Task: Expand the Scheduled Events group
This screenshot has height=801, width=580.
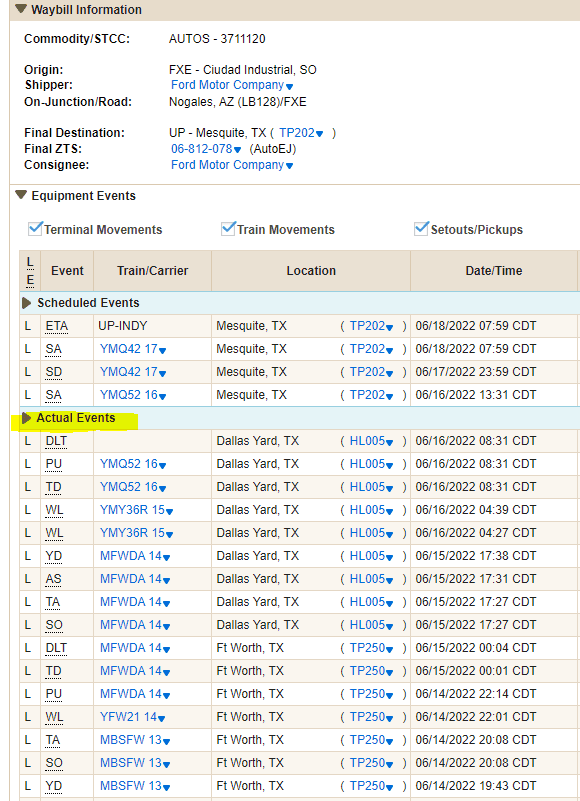Action: (27, 303)
